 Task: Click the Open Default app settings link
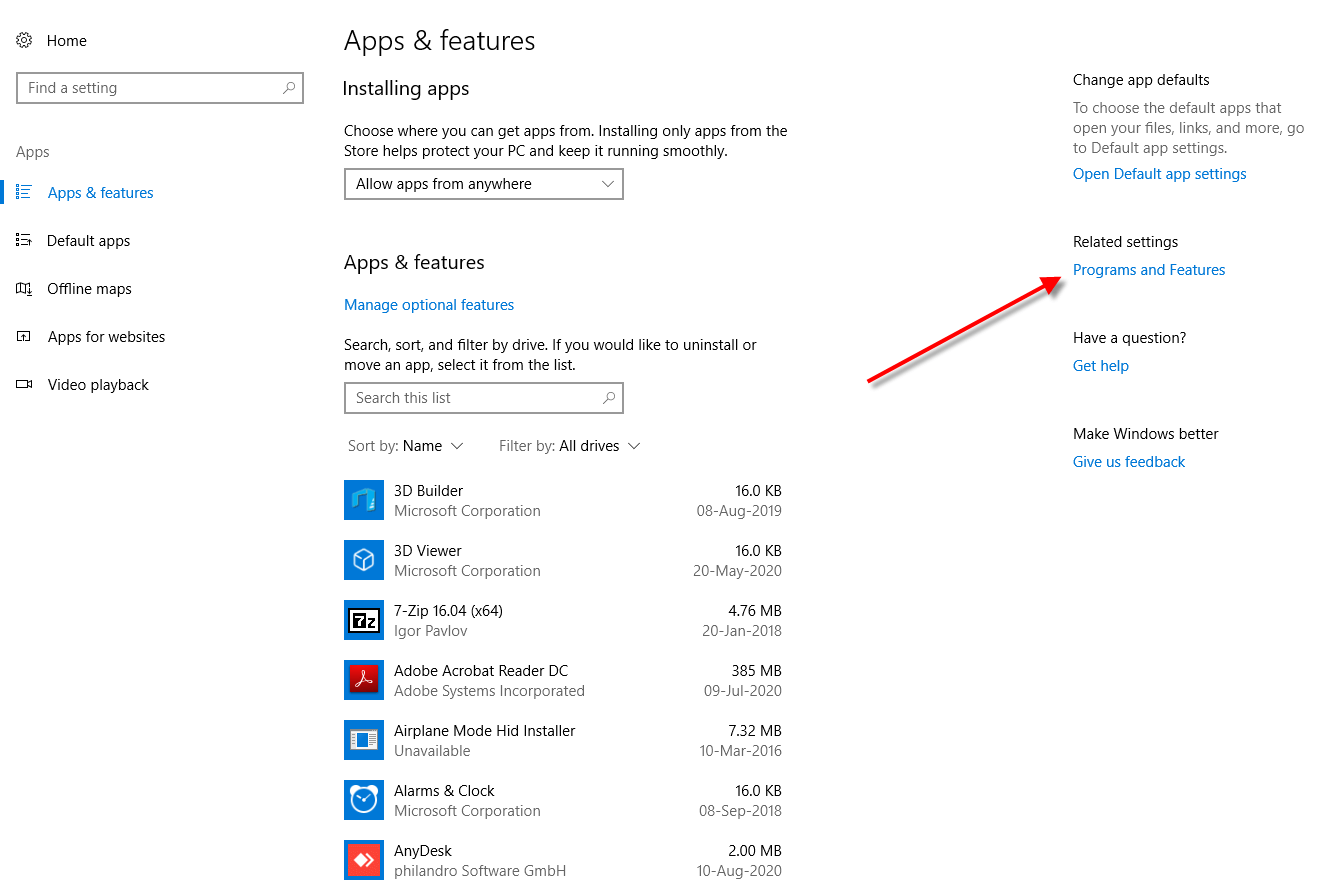1160,174
